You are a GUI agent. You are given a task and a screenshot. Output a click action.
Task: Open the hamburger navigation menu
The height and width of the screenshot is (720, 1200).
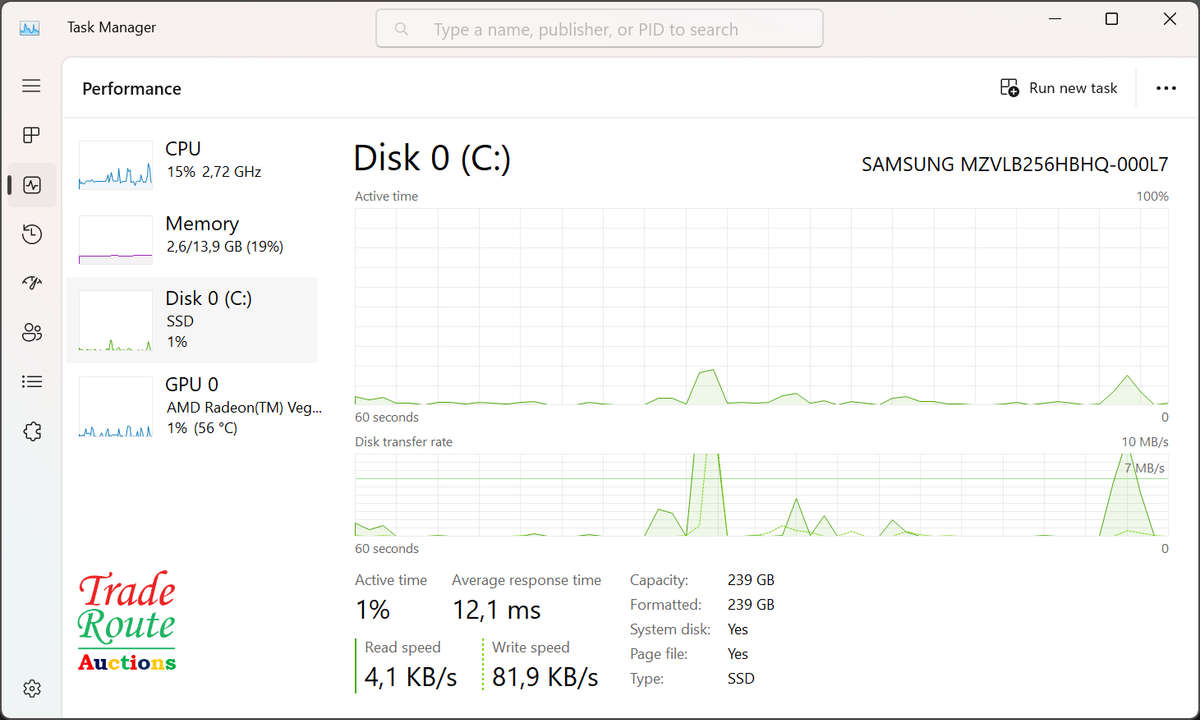click(31, 86)
